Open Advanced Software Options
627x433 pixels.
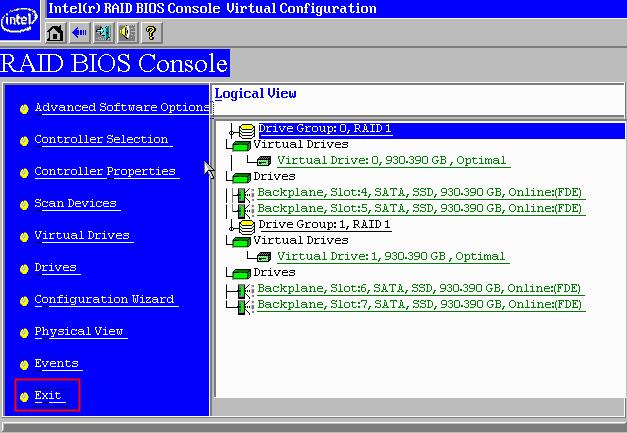(122, 108)
